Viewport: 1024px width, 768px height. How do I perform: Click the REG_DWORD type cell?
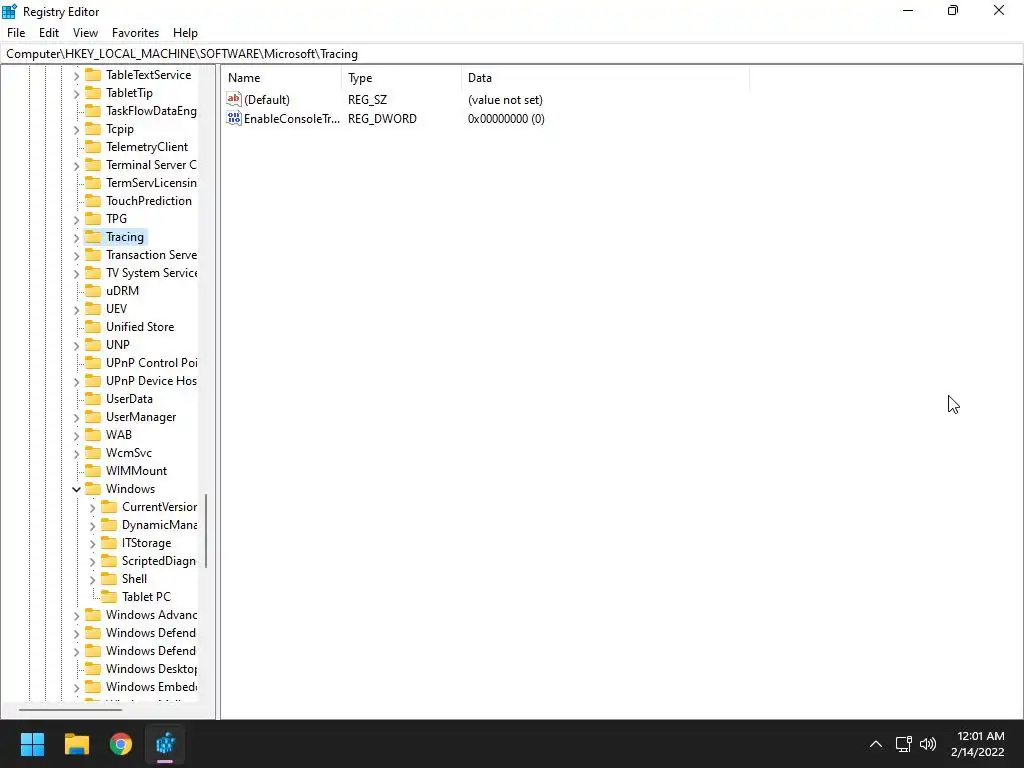(x=382, y=118)
